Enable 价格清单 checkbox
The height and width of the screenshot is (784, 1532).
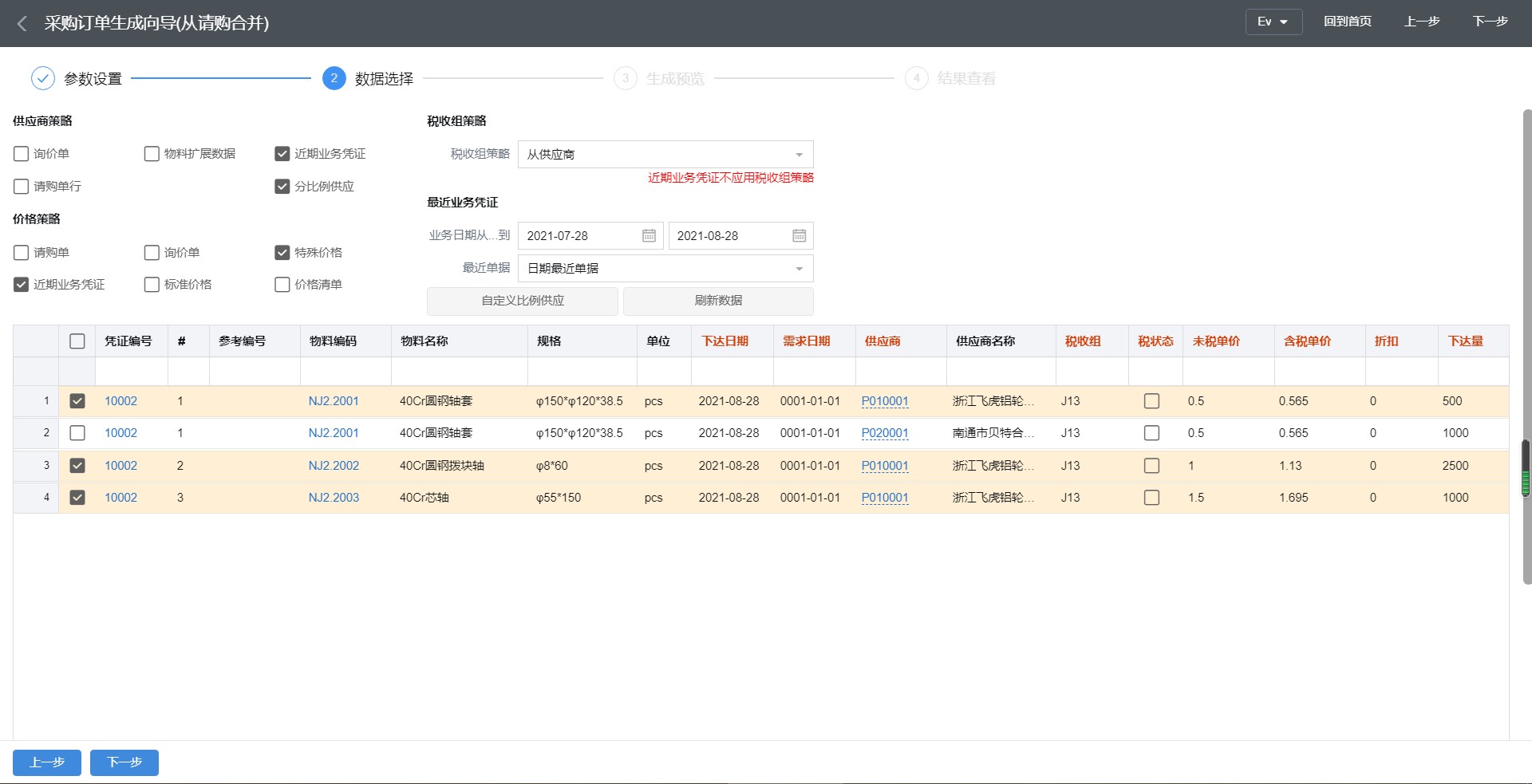pyautogui.click(x=282, y=285)
